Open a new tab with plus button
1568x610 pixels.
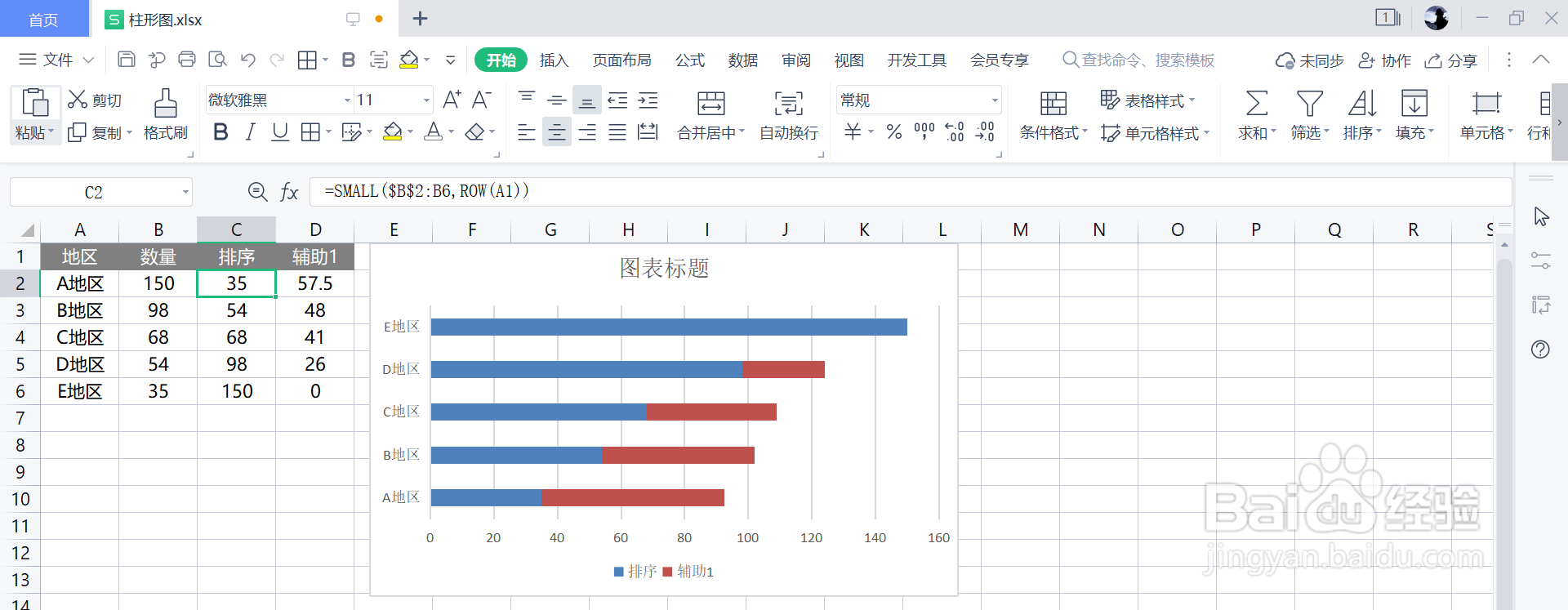coord(420,19)
